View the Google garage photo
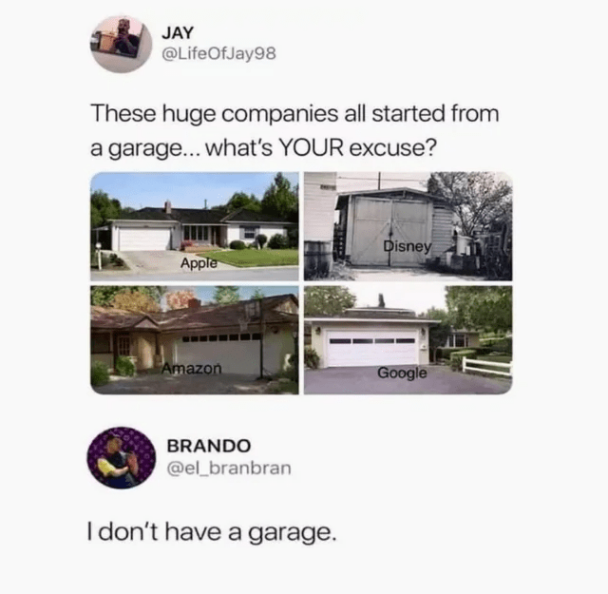This screenshot has width=608, height=594. tap(408, 340)
